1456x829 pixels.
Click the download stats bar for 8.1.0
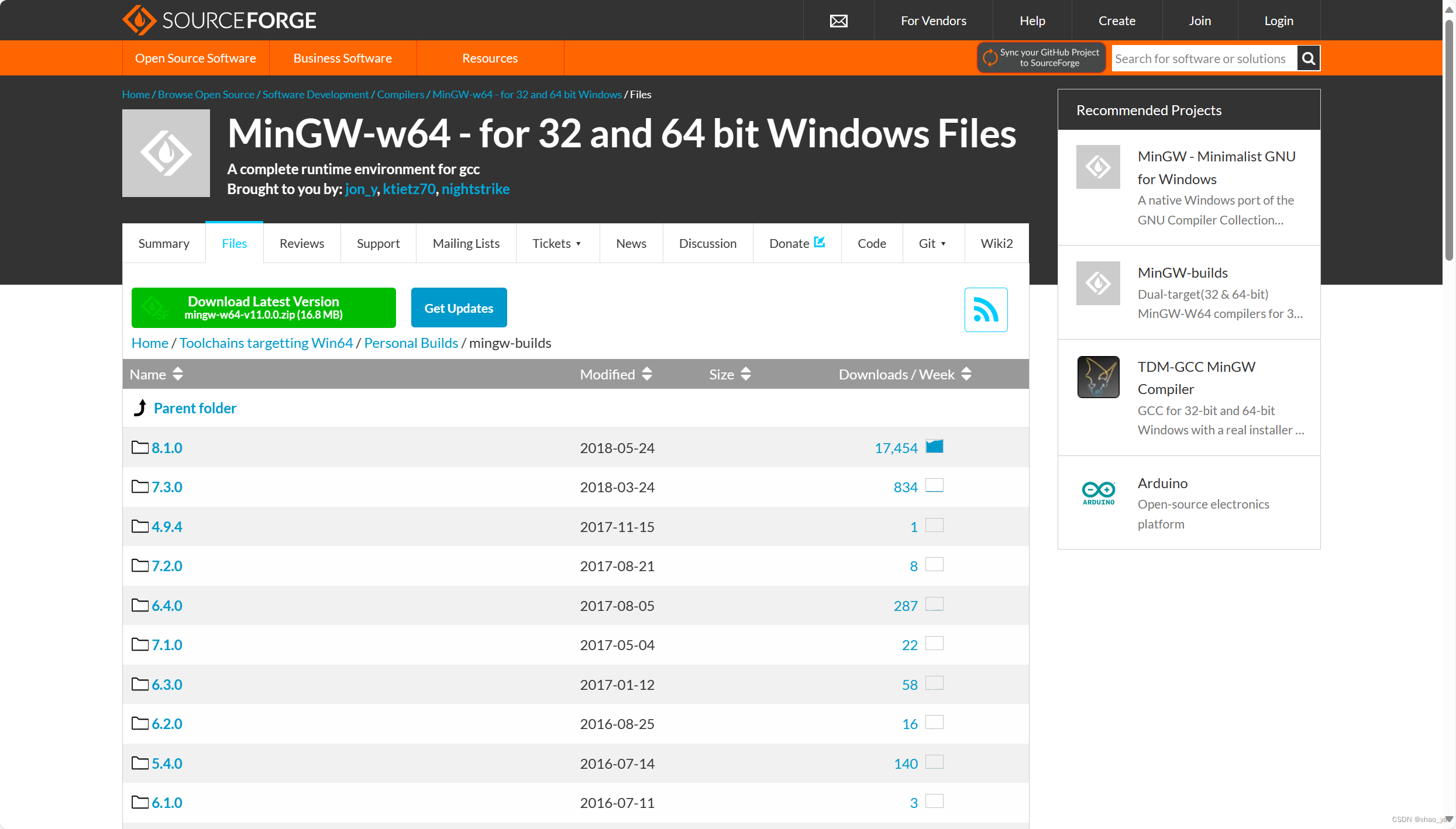pos(934,446)
